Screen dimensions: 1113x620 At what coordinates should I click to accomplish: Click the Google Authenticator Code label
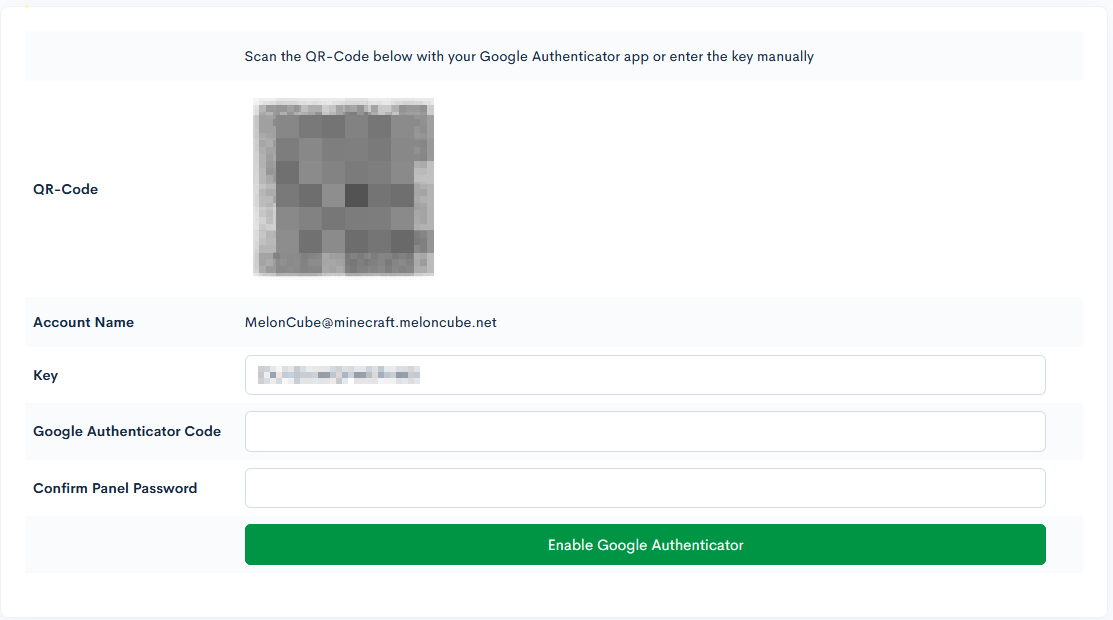pos(127,432)
